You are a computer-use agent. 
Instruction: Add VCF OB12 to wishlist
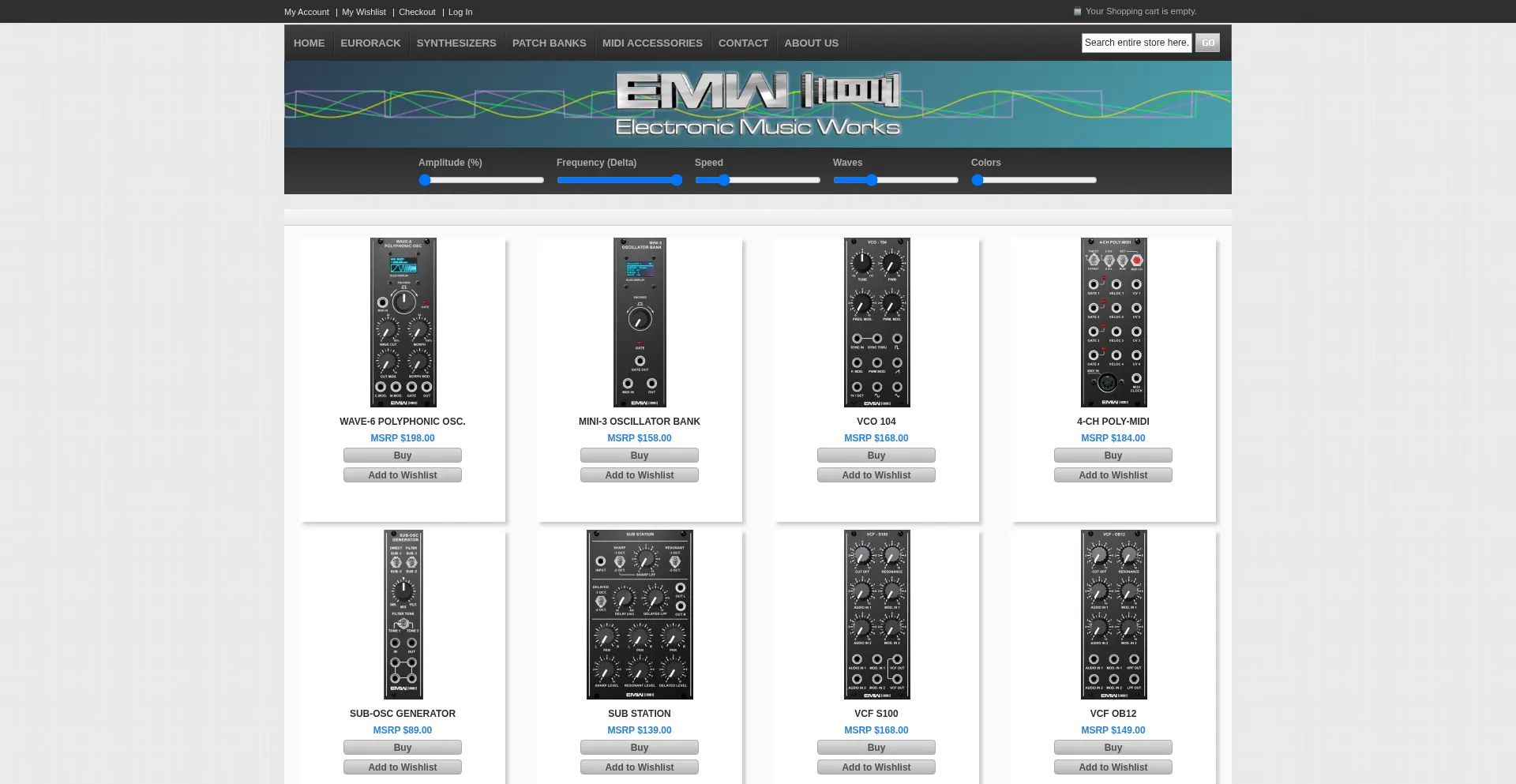[x=1113, y=767]
